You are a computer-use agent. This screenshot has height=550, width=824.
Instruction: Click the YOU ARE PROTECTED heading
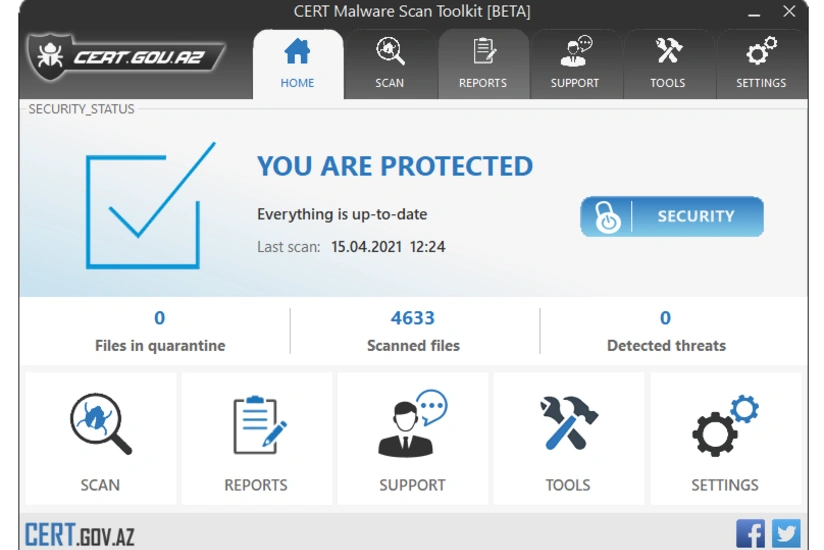click(x=395, y=166)
